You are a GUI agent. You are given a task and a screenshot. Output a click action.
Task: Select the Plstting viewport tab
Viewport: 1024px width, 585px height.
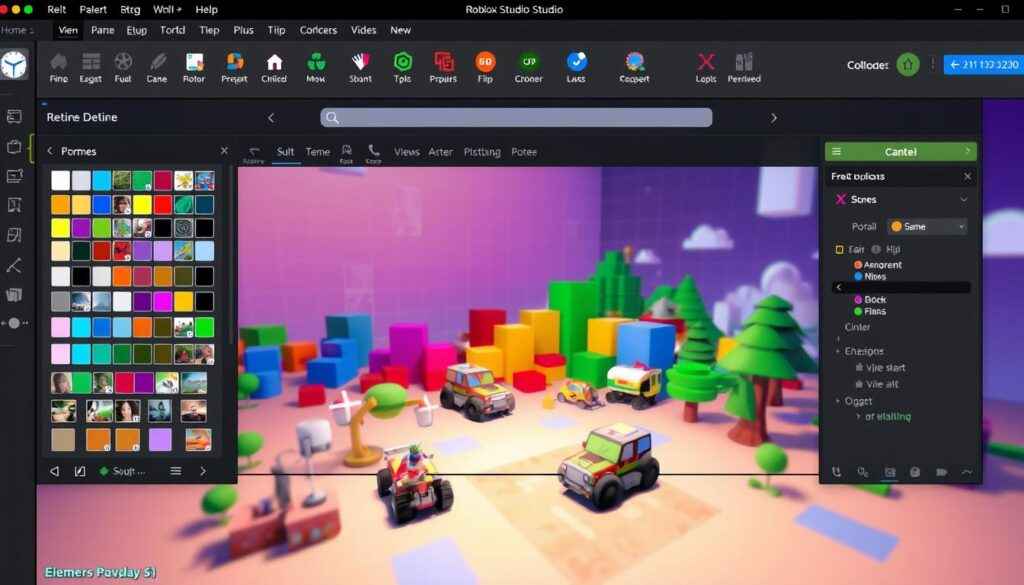point(482,151)
